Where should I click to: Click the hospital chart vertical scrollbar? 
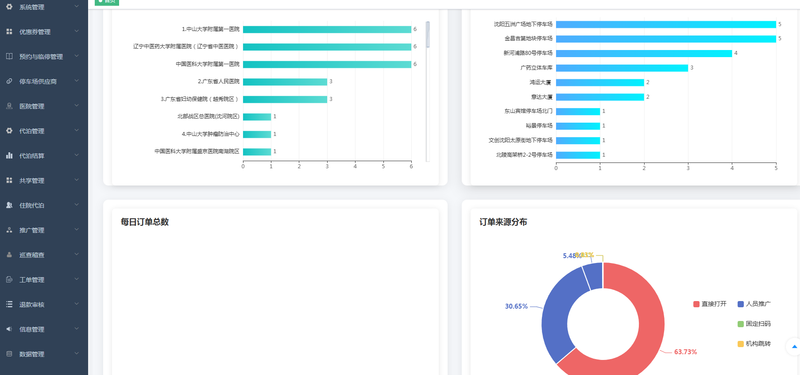[428, 92]
